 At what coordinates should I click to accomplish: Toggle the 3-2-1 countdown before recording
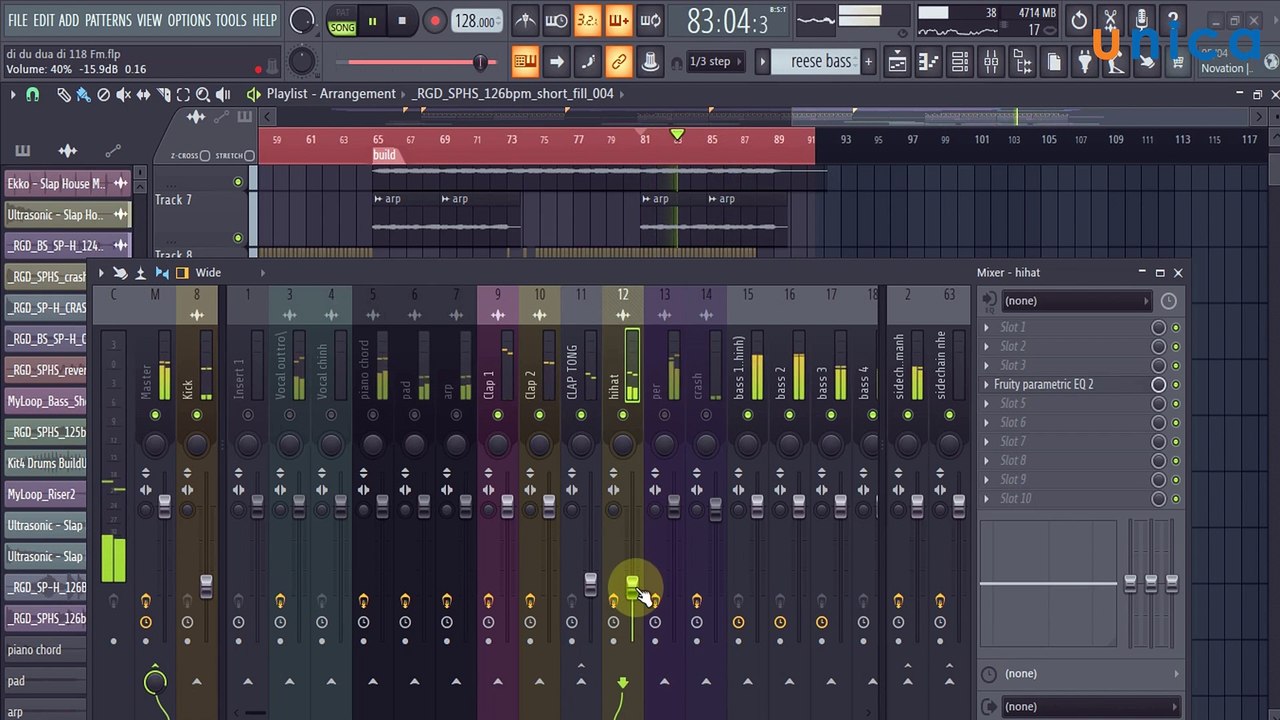click(x=587, y=20)
